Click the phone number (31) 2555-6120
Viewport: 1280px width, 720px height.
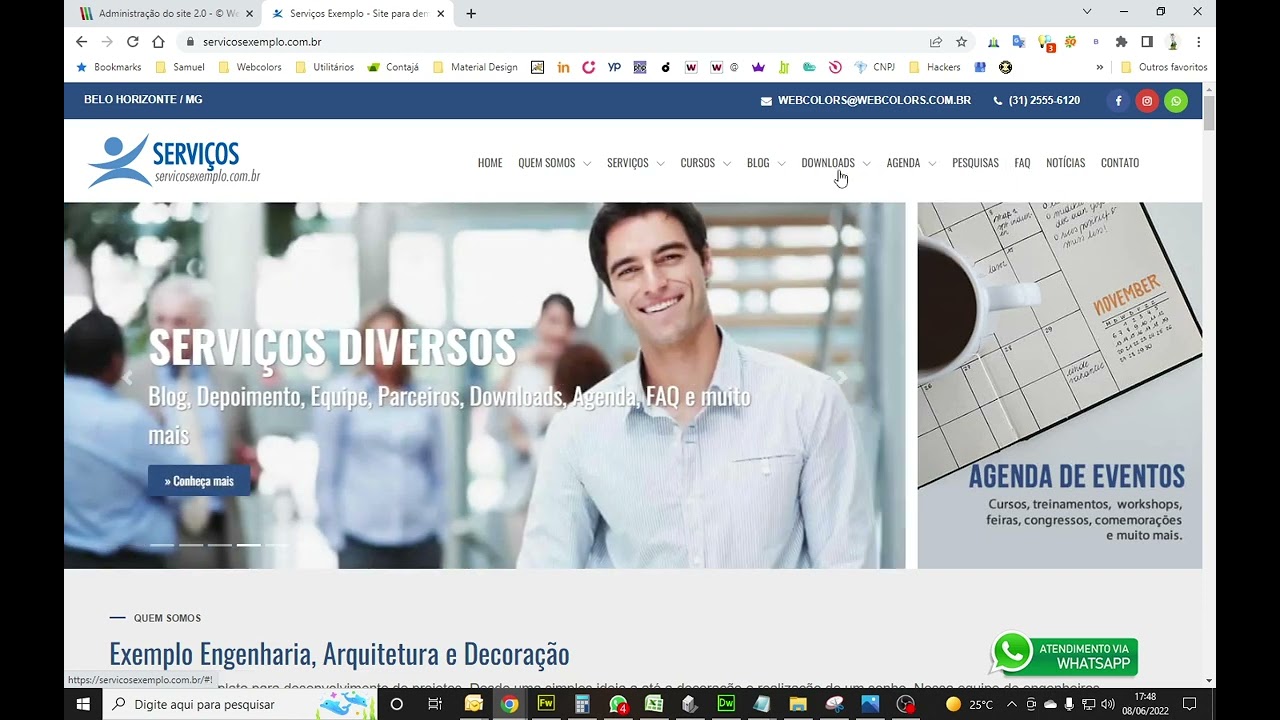tap(1037, 100)
